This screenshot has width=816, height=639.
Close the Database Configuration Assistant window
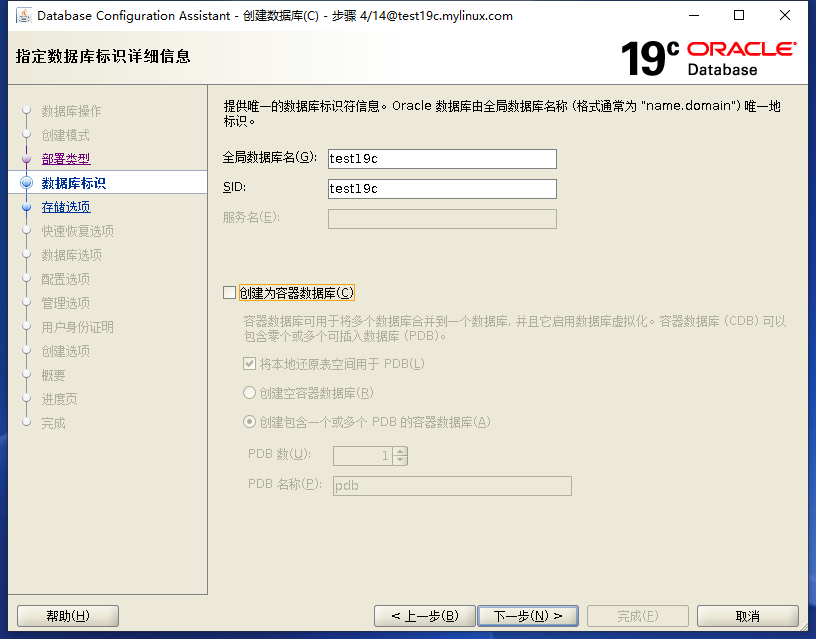785,16
